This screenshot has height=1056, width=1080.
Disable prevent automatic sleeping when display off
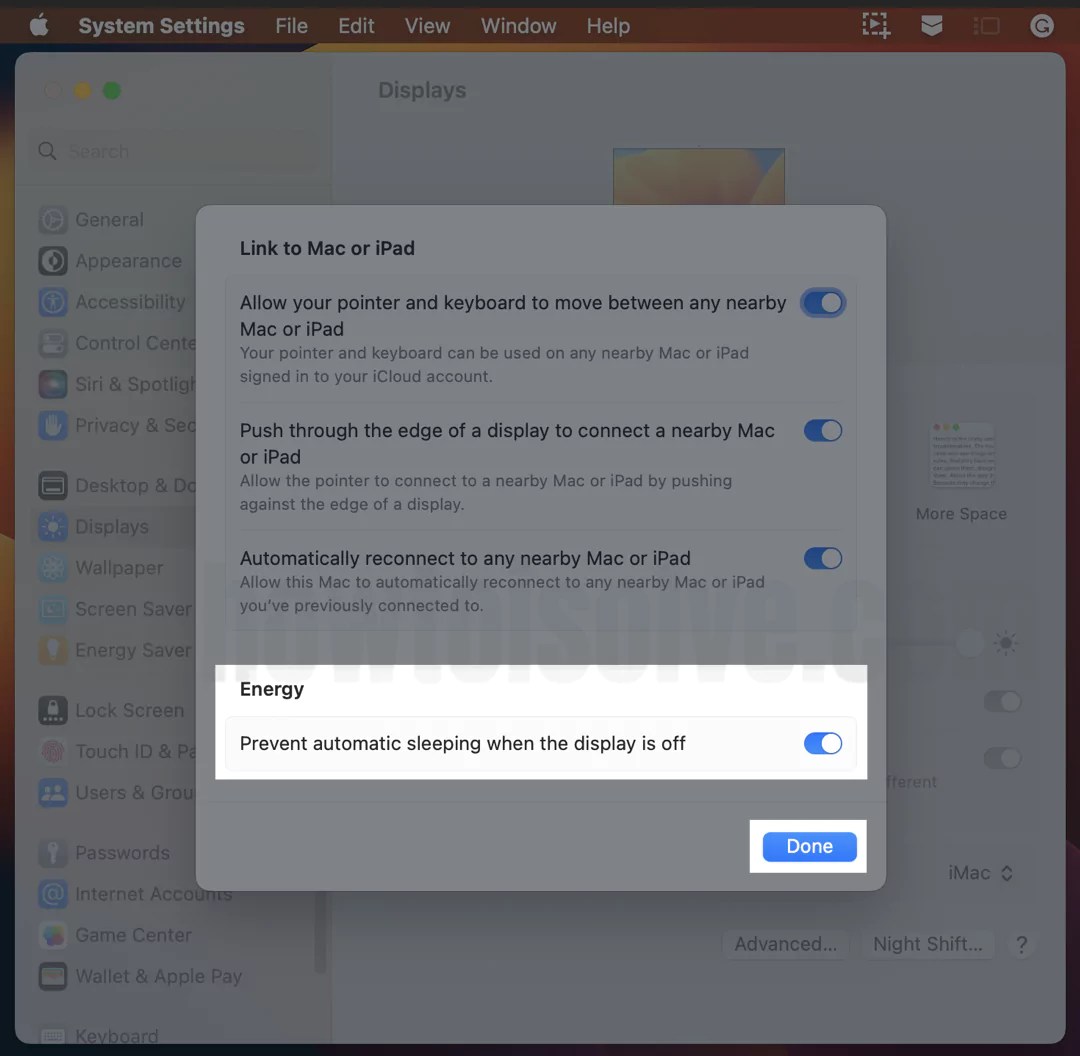[823, 743]
